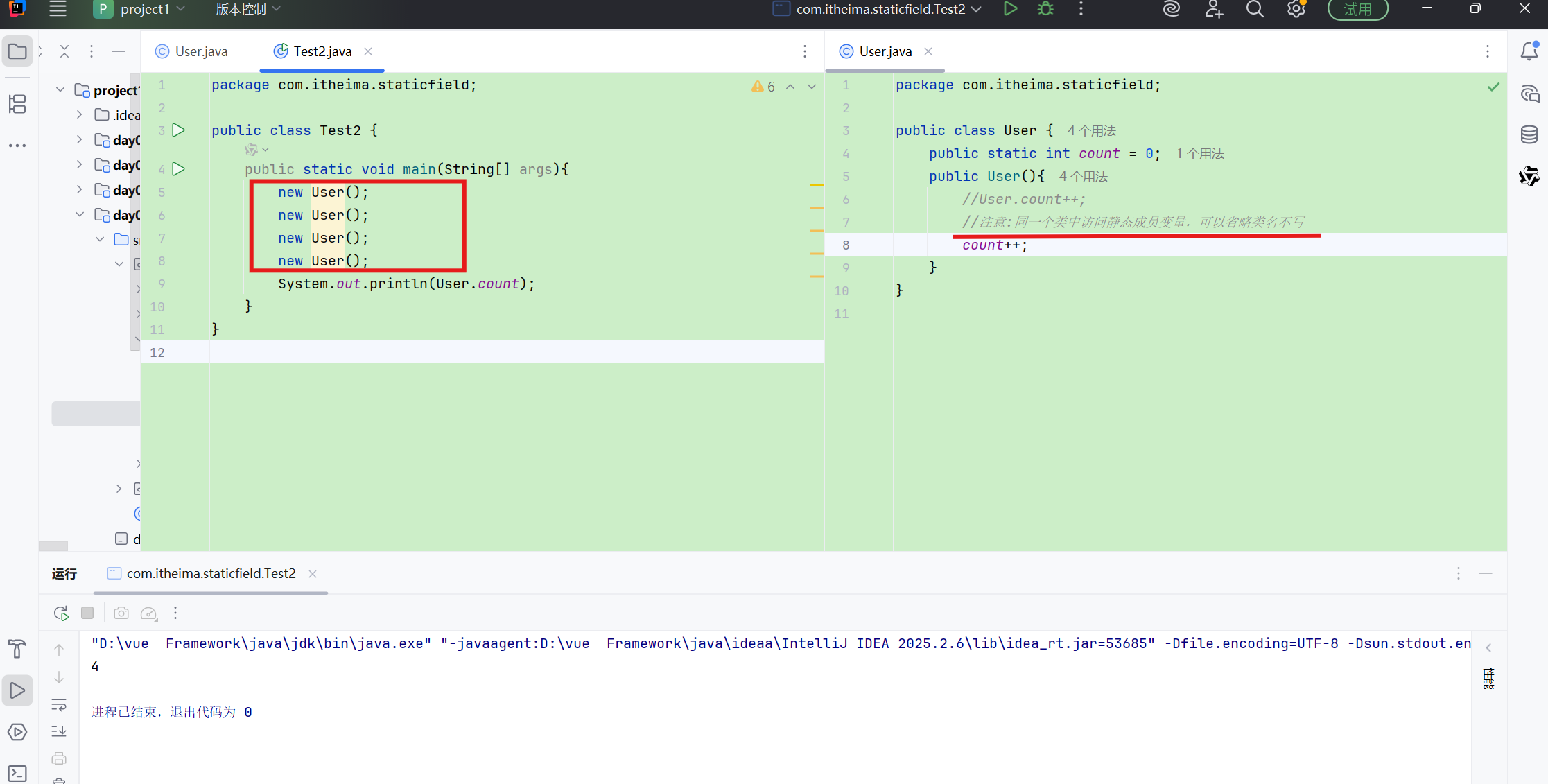1548x784 pixels.
Task: Click the Run button in top toolbar
Action: [1010, 9]
